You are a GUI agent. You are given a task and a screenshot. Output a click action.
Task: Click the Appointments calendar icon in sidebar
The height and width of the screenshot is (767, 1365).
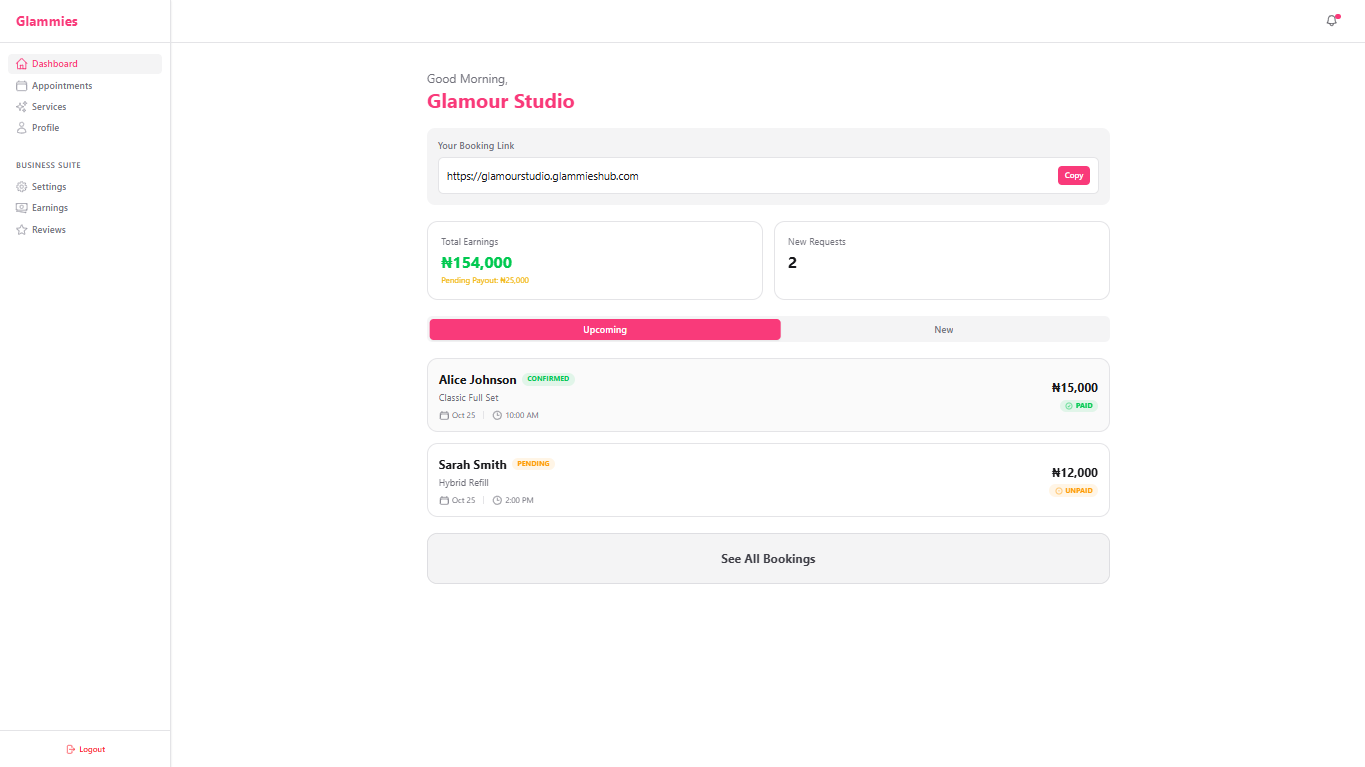click(x=22, y=86)
